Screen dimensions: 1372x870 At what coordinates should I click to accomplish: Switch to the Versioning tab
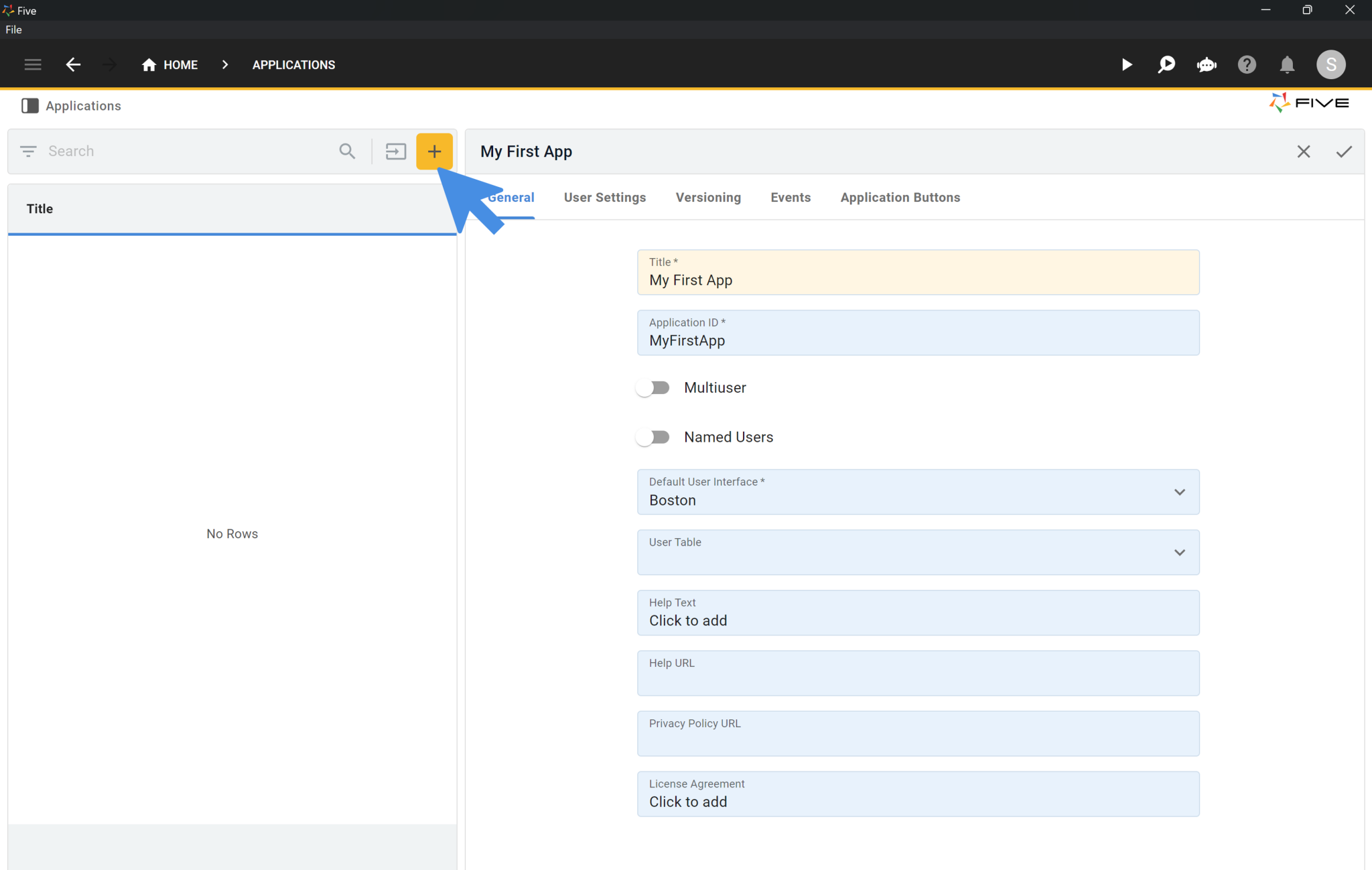pos(707,197)
